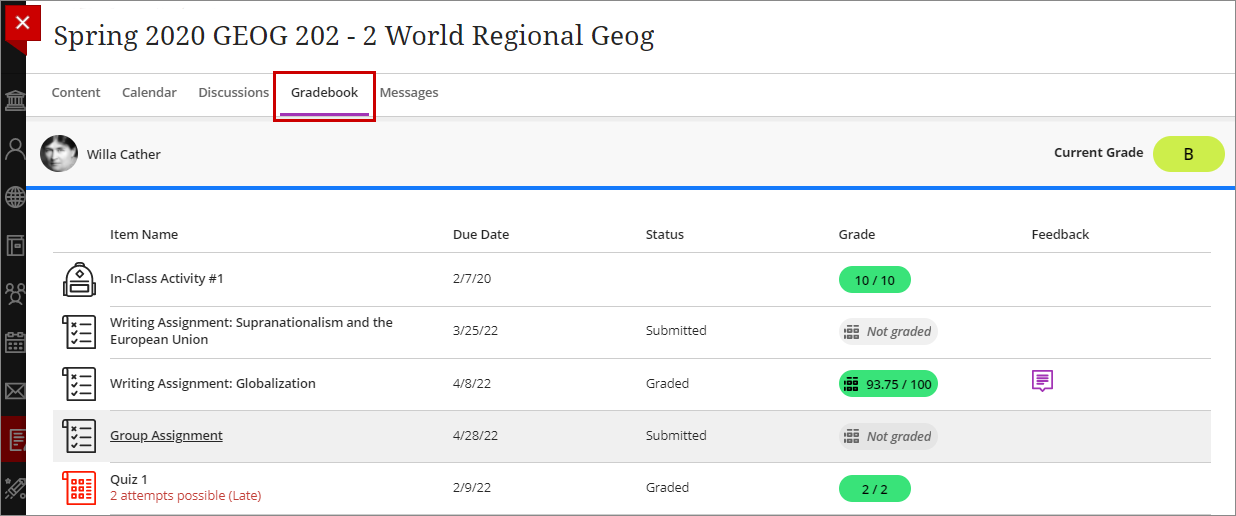
Task: Click the 93.75 / 100 grade pill
Action: tap(888, 384)
